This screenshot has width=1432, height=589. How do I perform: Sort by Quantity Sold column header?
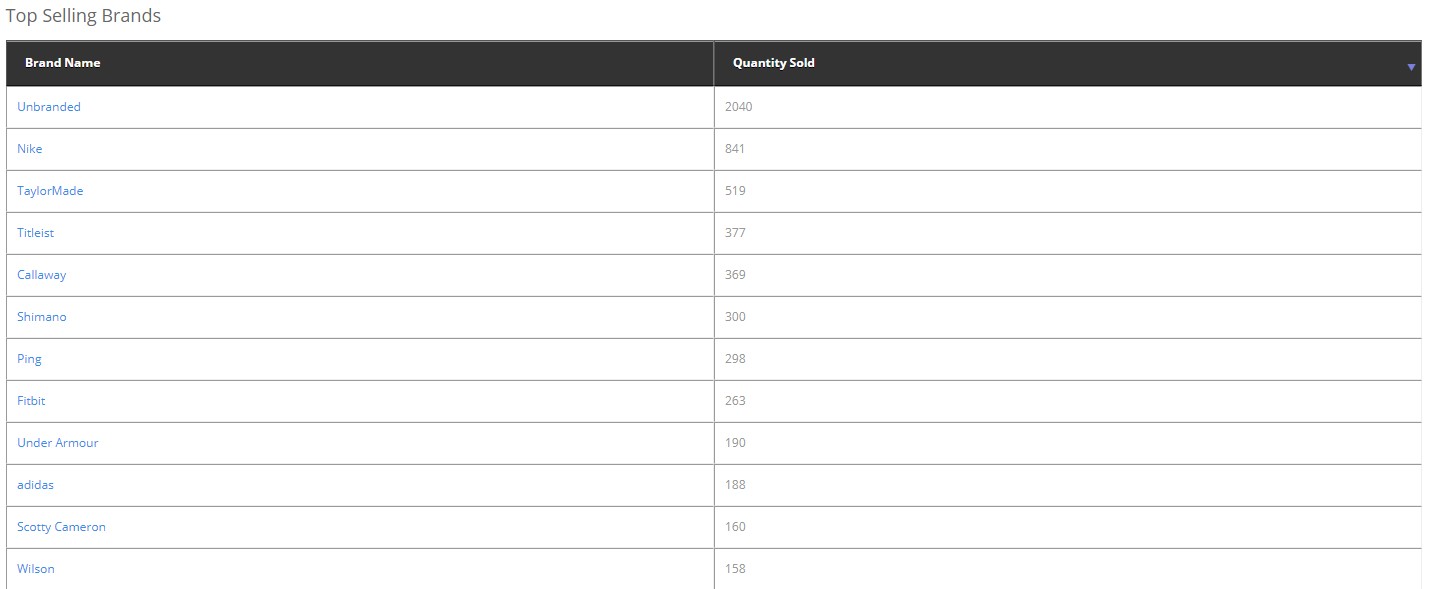click(773, 63)
